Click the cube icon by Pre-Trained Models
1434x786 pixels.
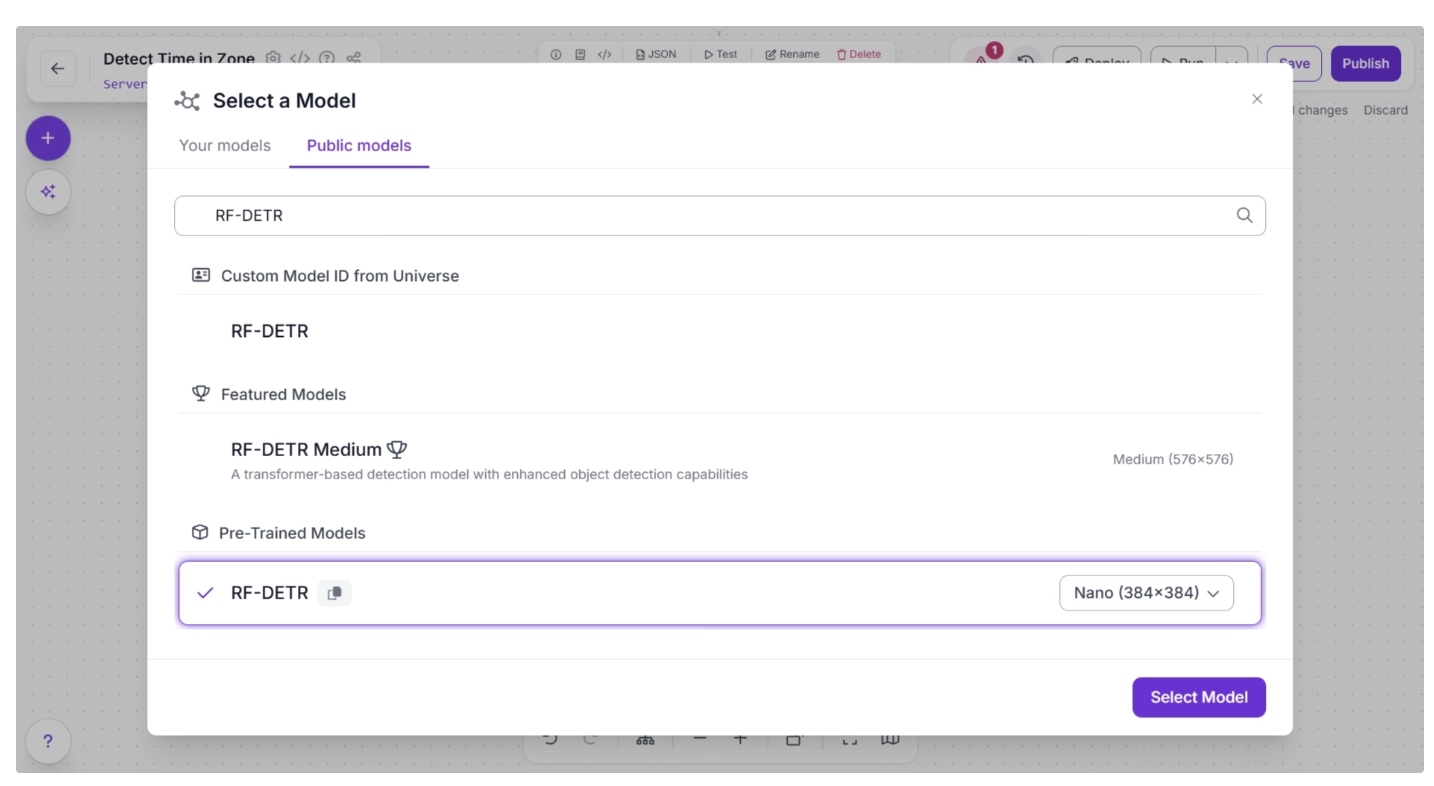click(x=200, y=532)
